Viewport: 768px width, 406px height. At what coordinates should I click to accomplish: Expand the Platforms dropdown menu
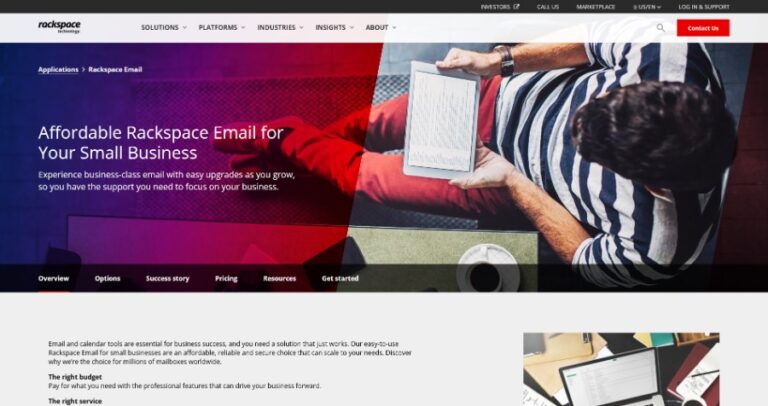pyautogui.click(x=221, y=27)
